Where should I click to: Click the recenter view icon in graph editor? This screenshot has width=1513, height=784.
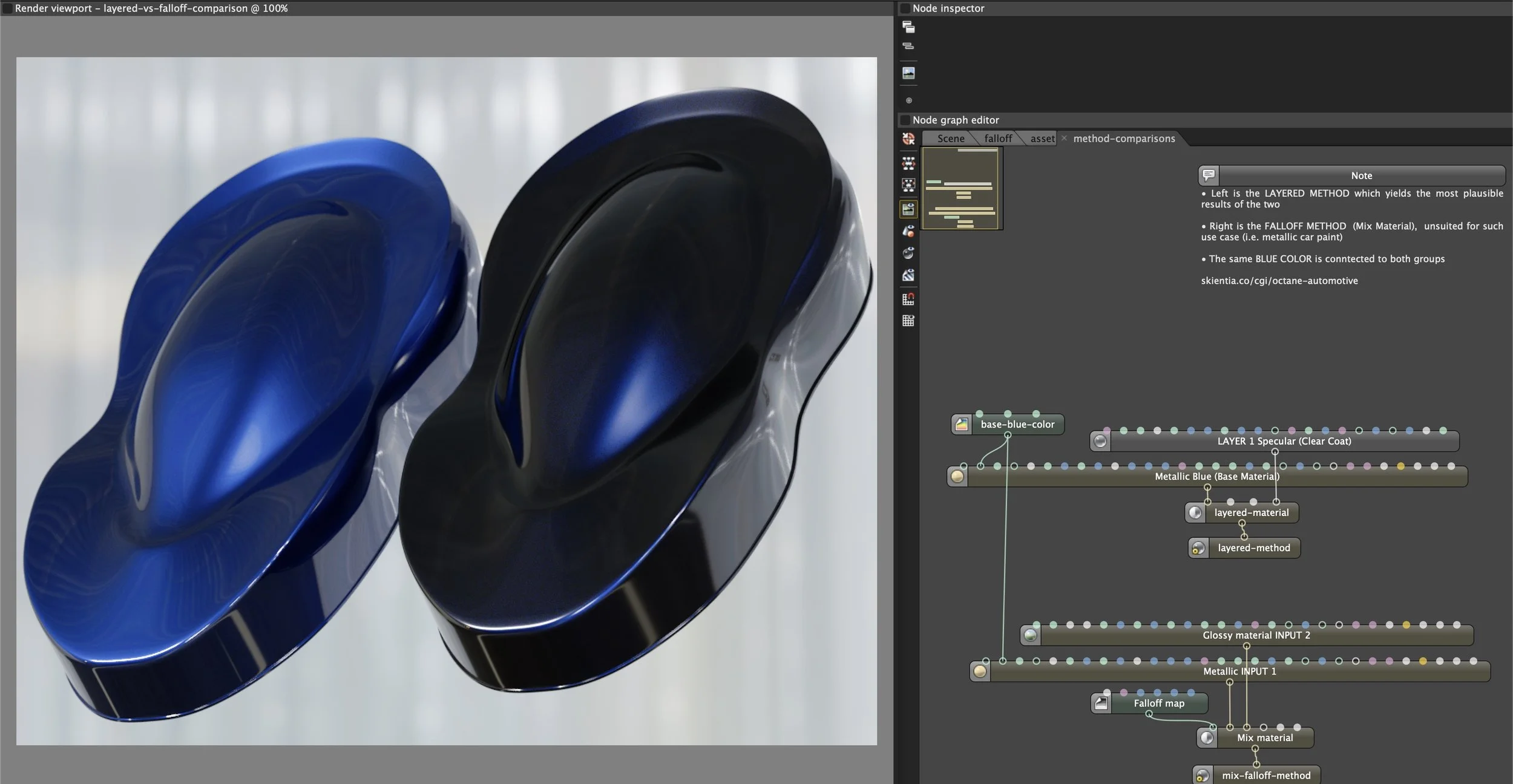pos(908,139)
